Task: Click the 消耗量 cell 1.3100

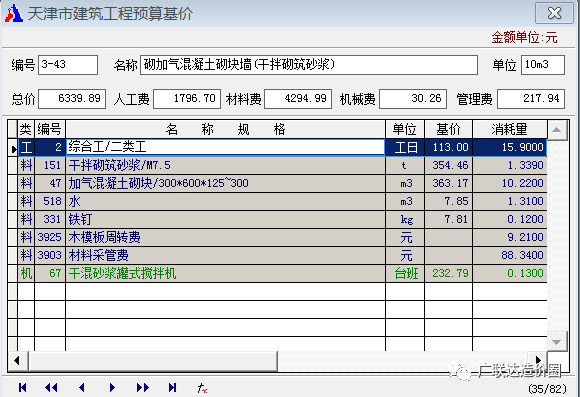Action: (510, 201)
